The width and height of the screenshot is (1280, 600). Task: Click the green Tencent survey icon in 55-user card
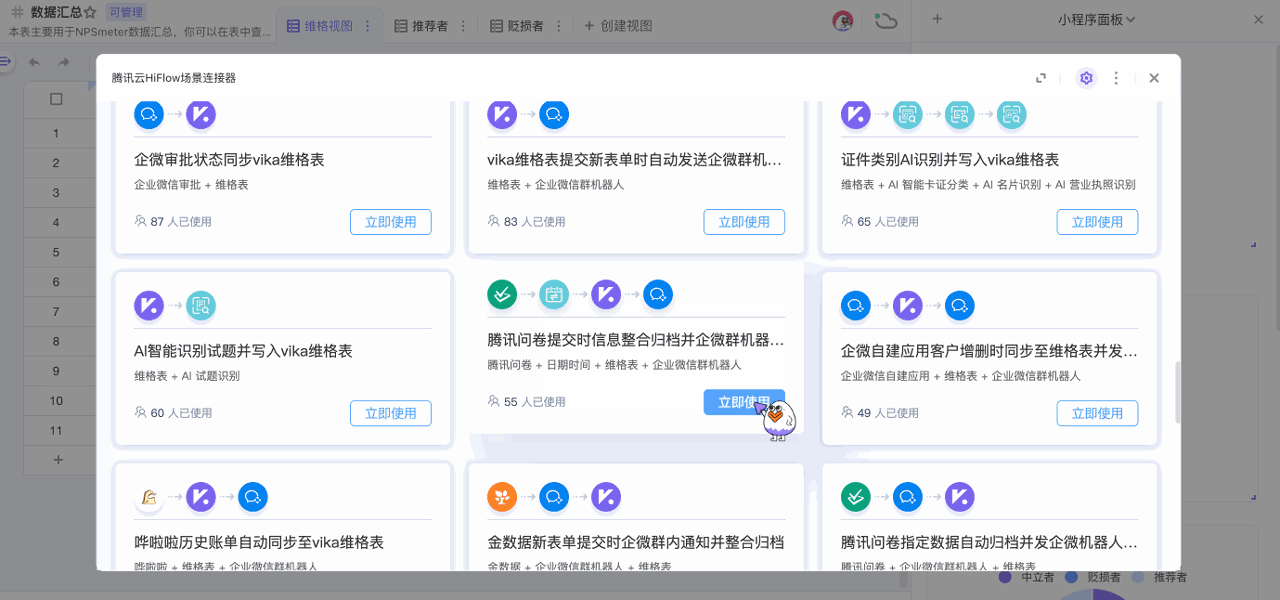point(502,294)
